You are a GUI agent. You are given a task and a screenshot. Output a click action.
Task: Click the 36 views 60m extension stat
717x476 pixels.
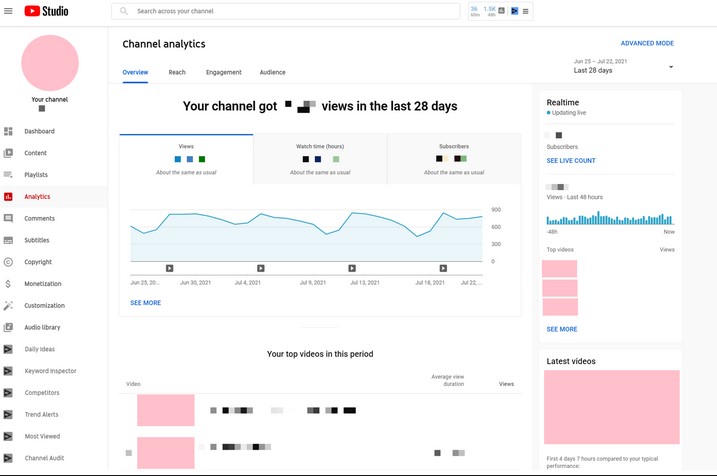(475, 11)
